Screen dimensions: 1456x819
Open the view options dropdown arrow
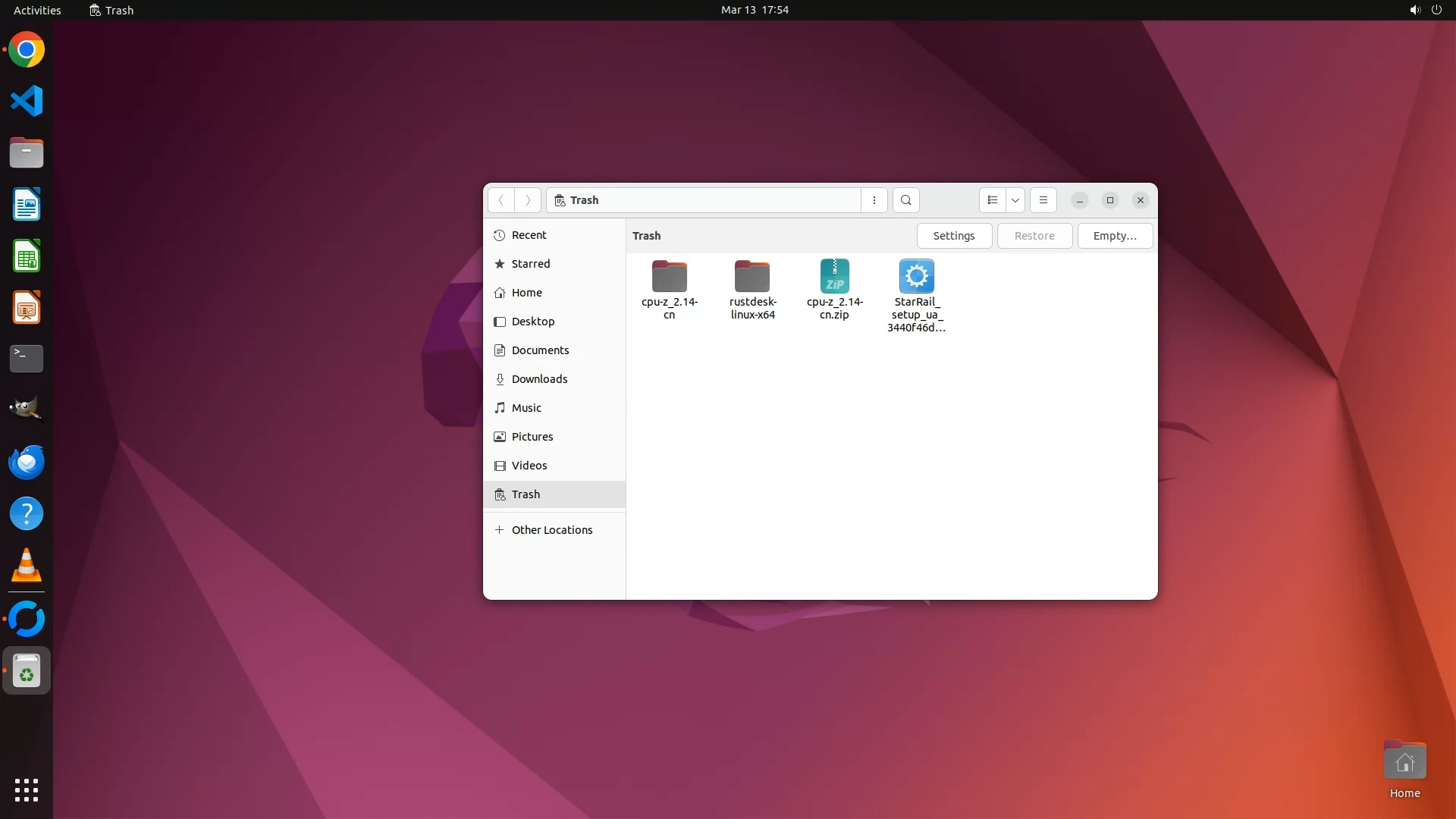pyautogui.click(x=1015, y=200)
